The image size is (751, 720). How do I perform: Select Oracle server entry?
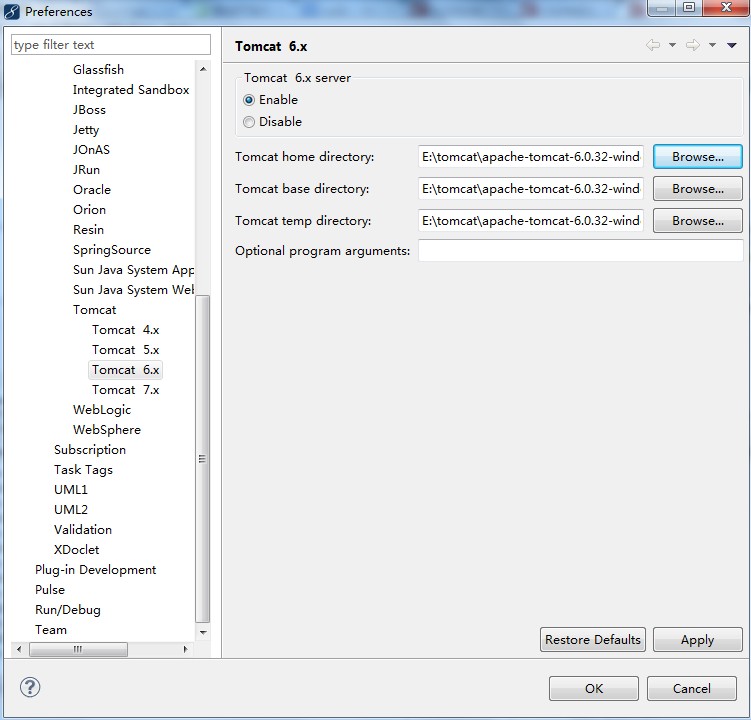point(91,190)
